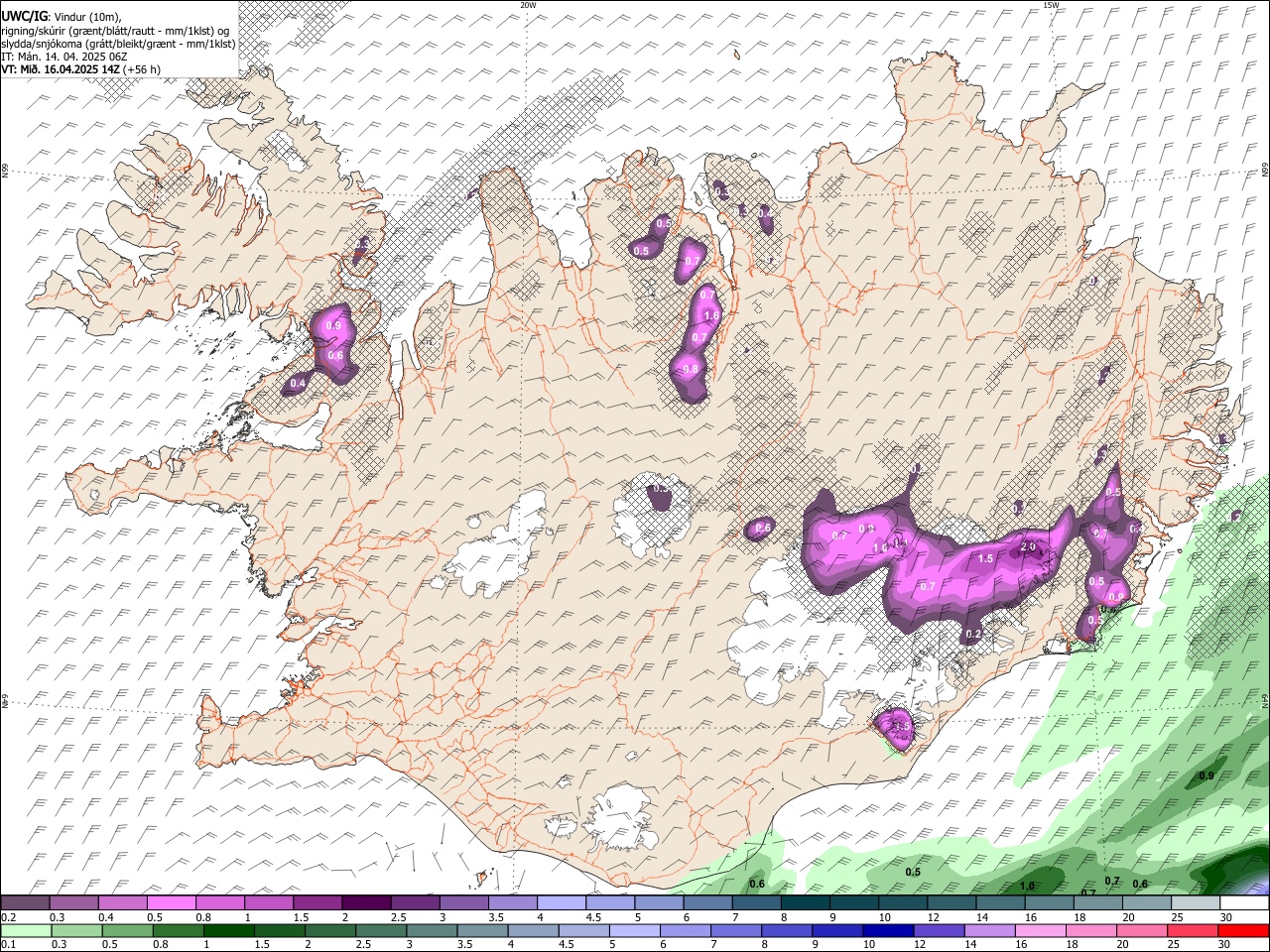Click the 'UWC/IG' title text

[x=24, y=17]
